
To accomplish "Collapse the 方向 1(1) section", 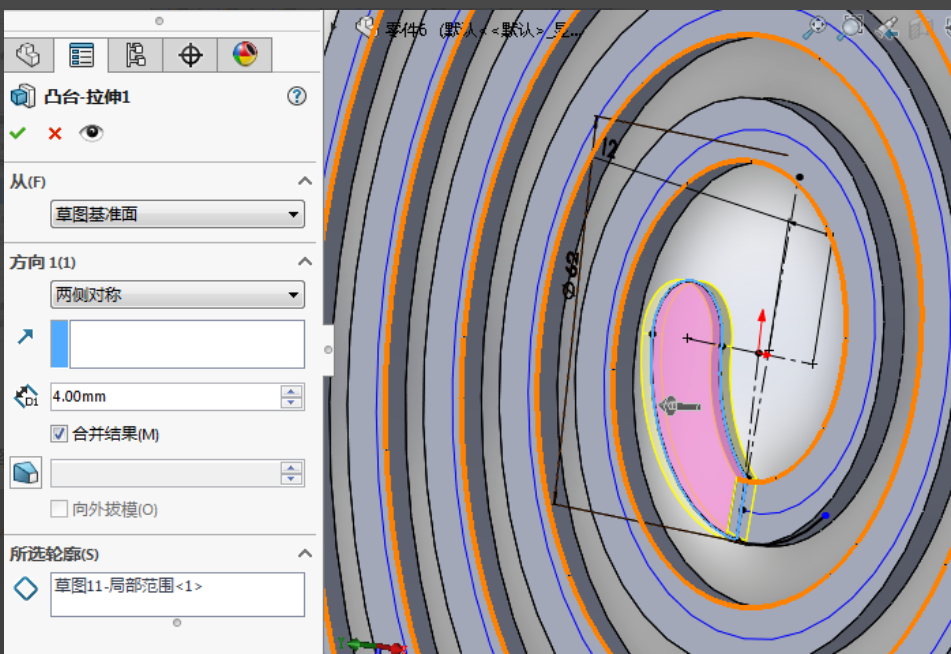I will pos(305,261).
